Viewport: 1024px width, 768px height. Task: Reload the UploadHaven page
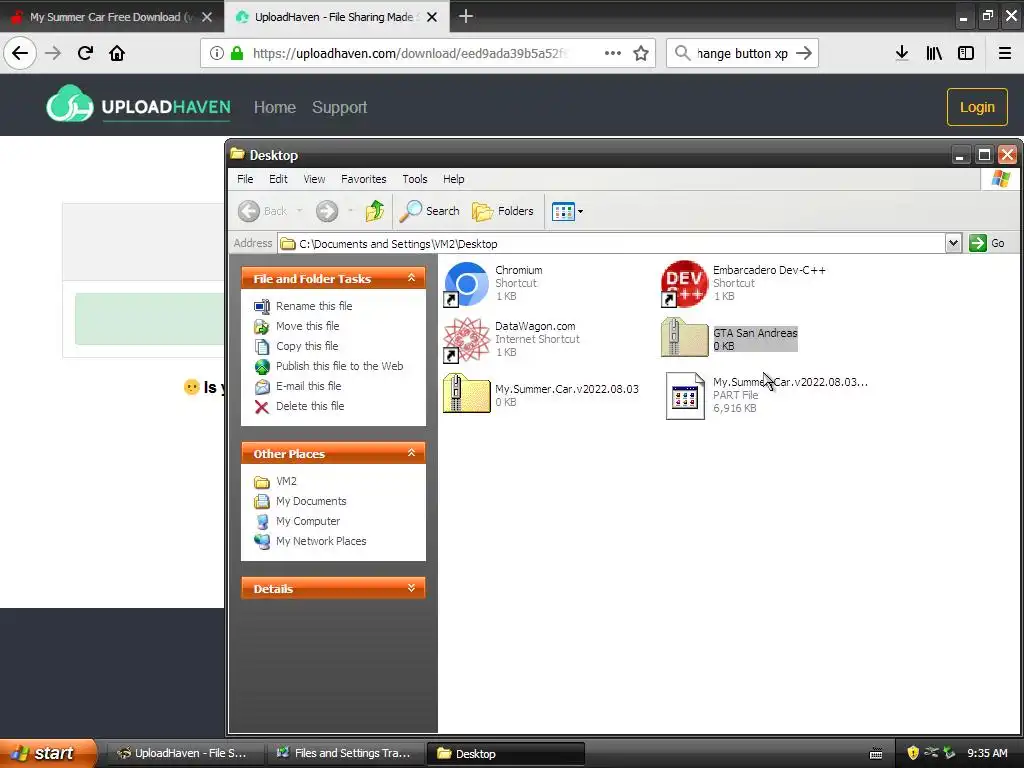(x=85, y=53)
